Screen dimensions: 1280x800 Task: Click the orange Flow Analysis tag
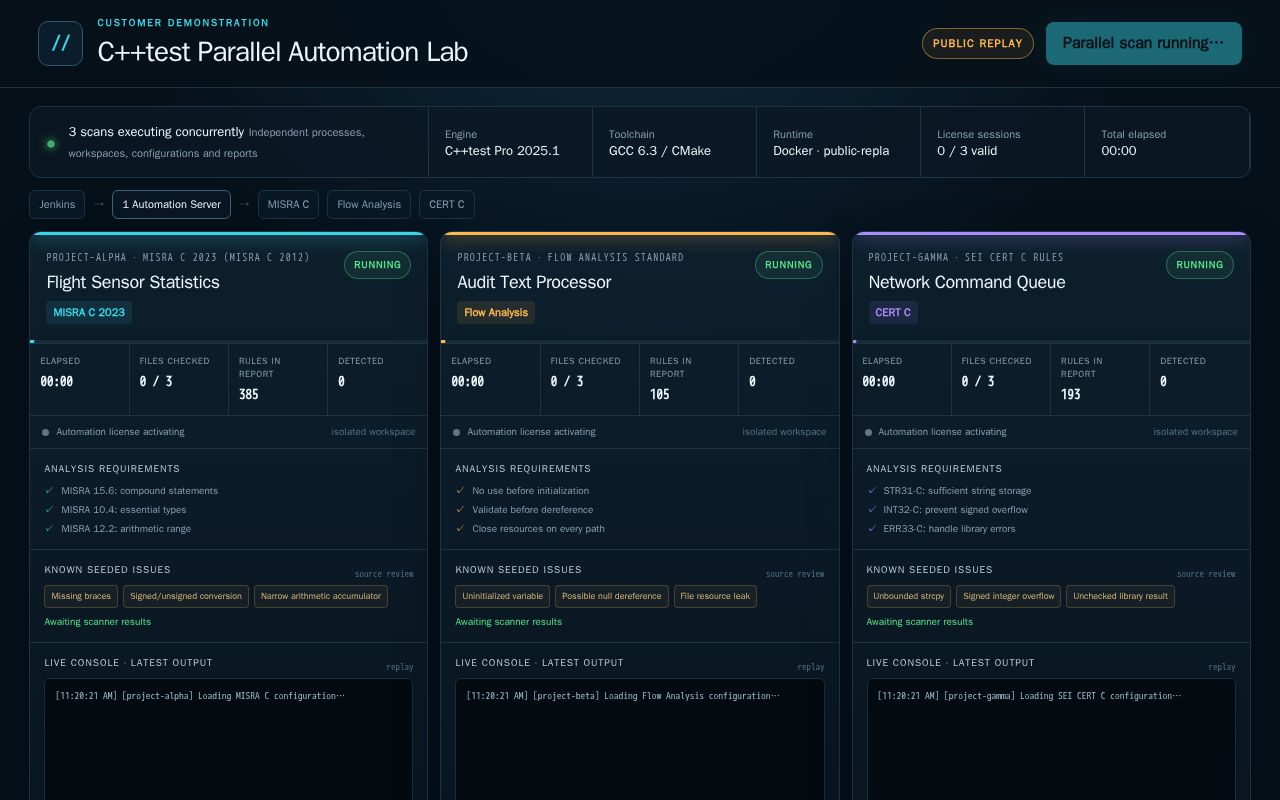[496, 312]
